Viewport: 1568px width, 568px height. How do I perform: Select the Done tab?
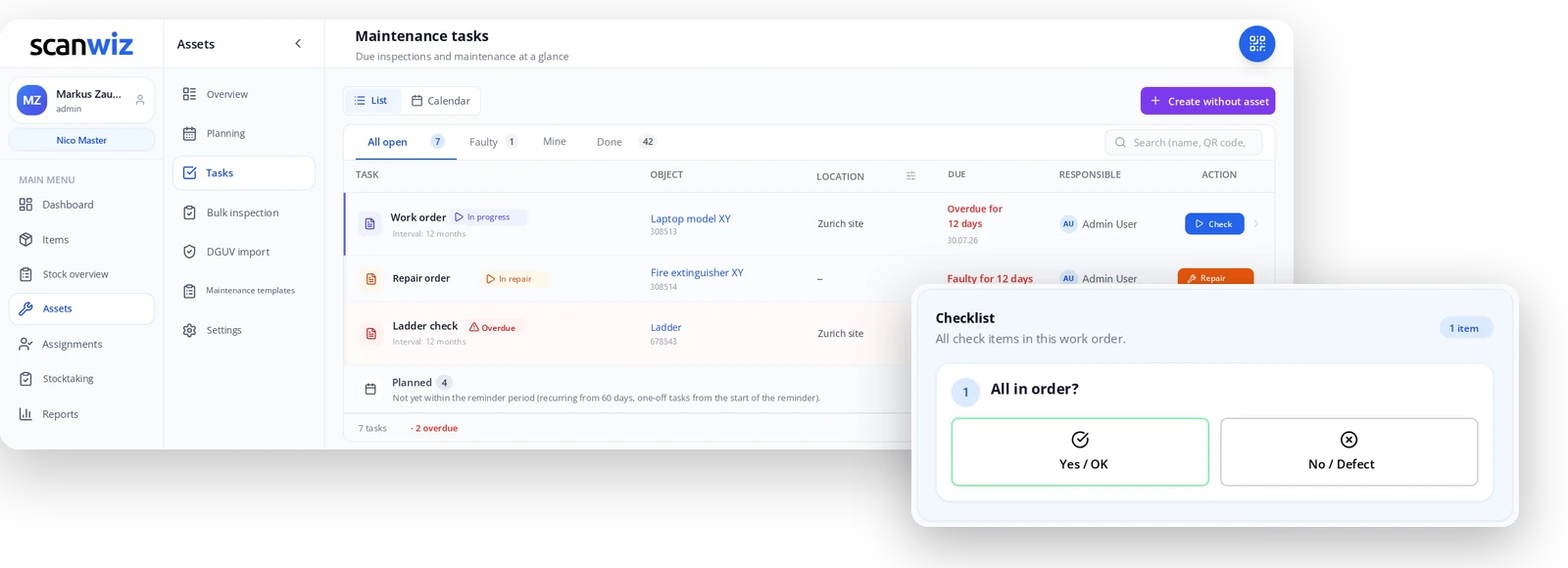point(625,142)
